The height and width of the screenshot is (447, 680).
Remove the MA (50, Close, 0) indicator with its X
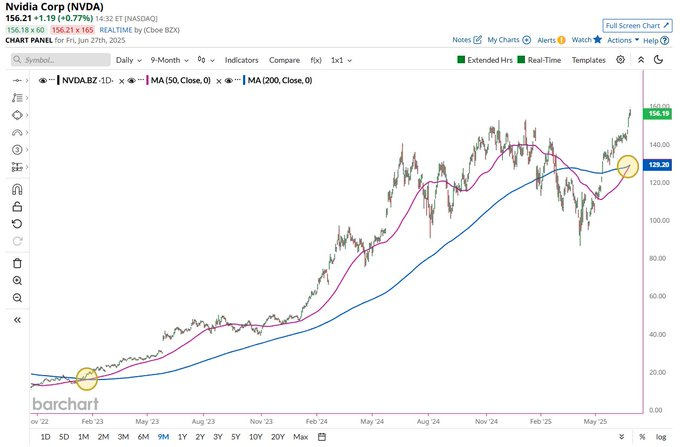[219, 81]
